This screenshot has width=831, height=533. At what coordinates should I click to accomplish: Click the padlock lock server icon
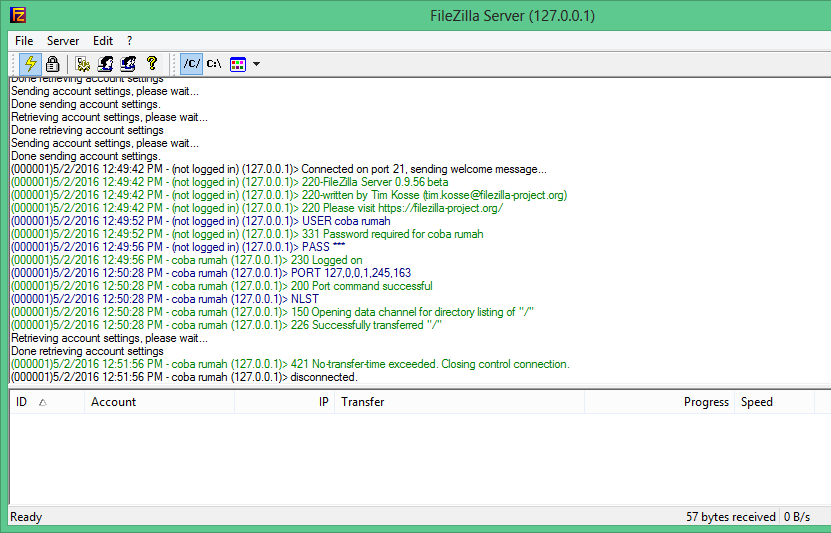[x=52, y=64]
